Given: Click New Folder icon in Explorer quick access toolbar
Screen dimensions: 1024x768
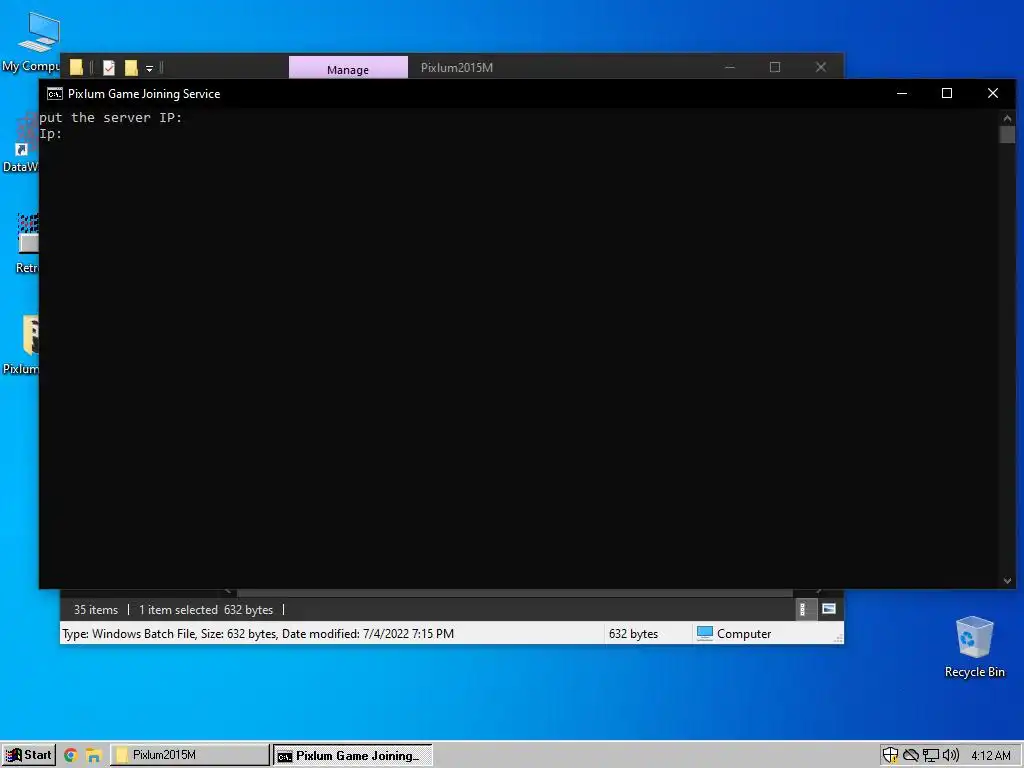Looking at the screenshot, I should pyautogui.click(x=131, y=67).
